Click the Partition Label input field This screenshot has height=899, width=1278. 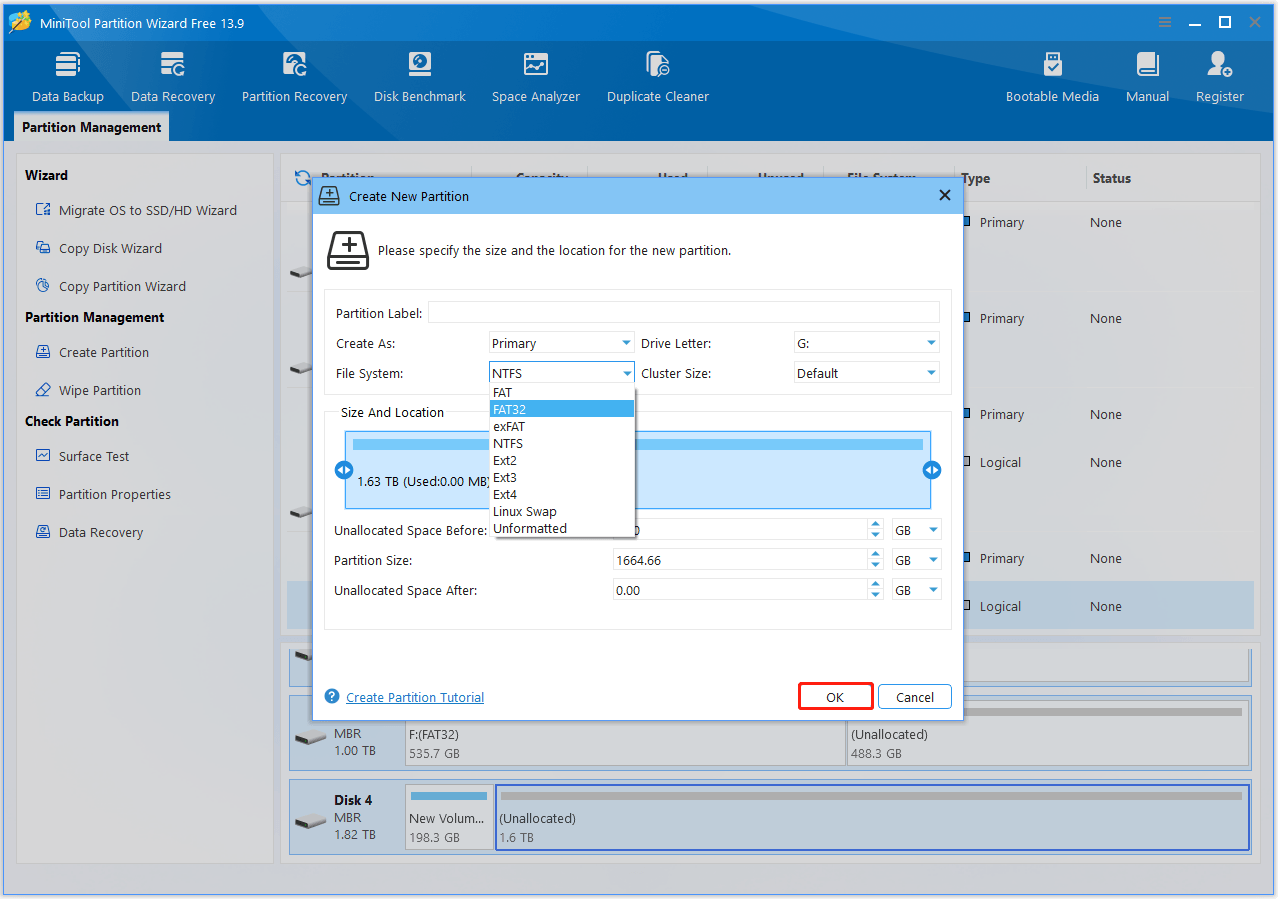[684, 313]
